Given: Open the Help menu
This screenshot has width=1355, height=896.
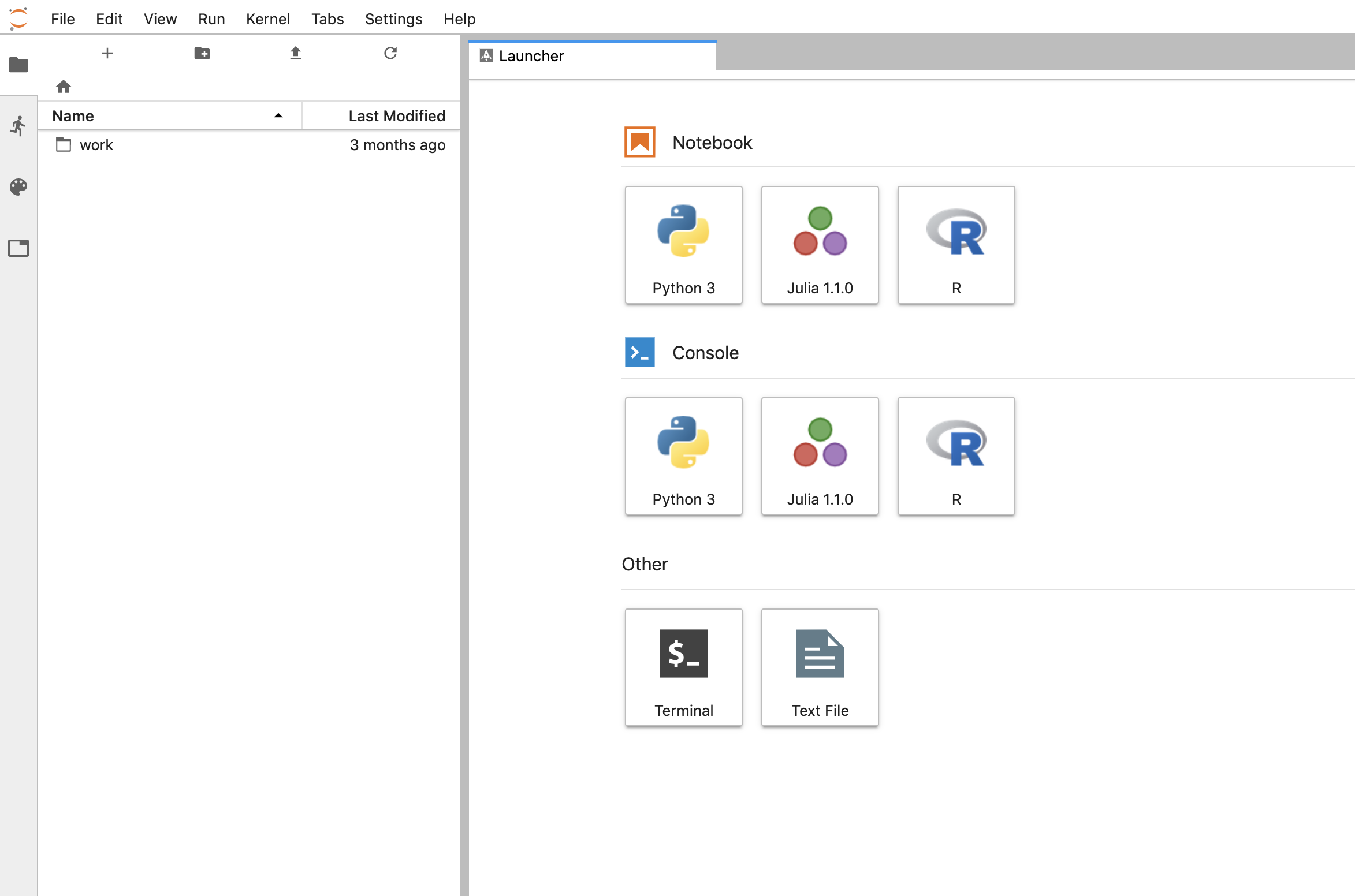Looking at the screenshot, I should coord(459,19).
